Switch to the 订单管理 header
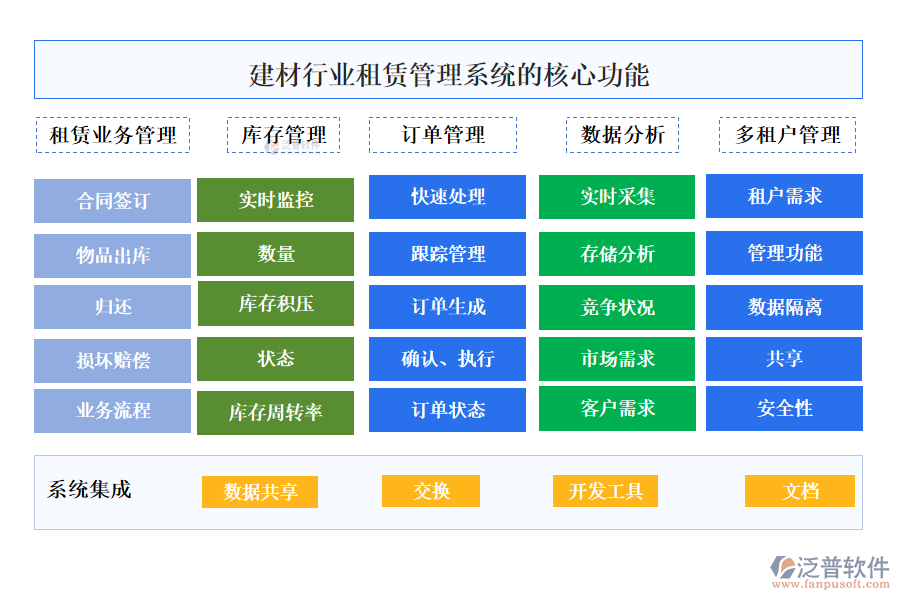This screenshot has width=900, height=600. pyautogui.click(x=443, y=135)
